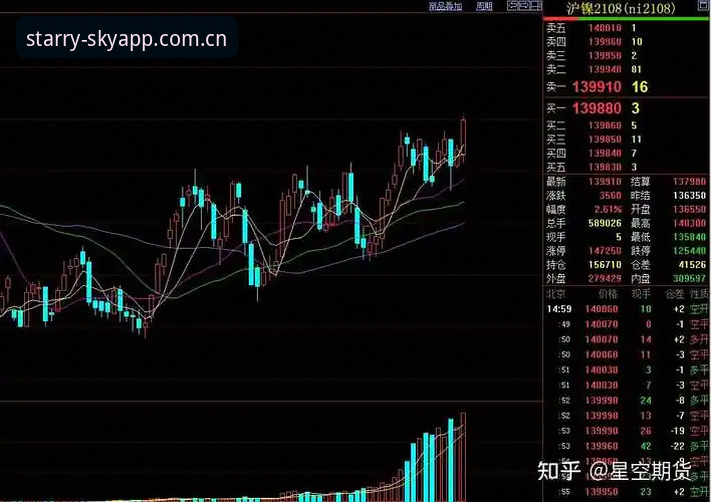Screen dimensions: 711x502
Task: Click the 仓差 value 41526
Action: [692, 264]
